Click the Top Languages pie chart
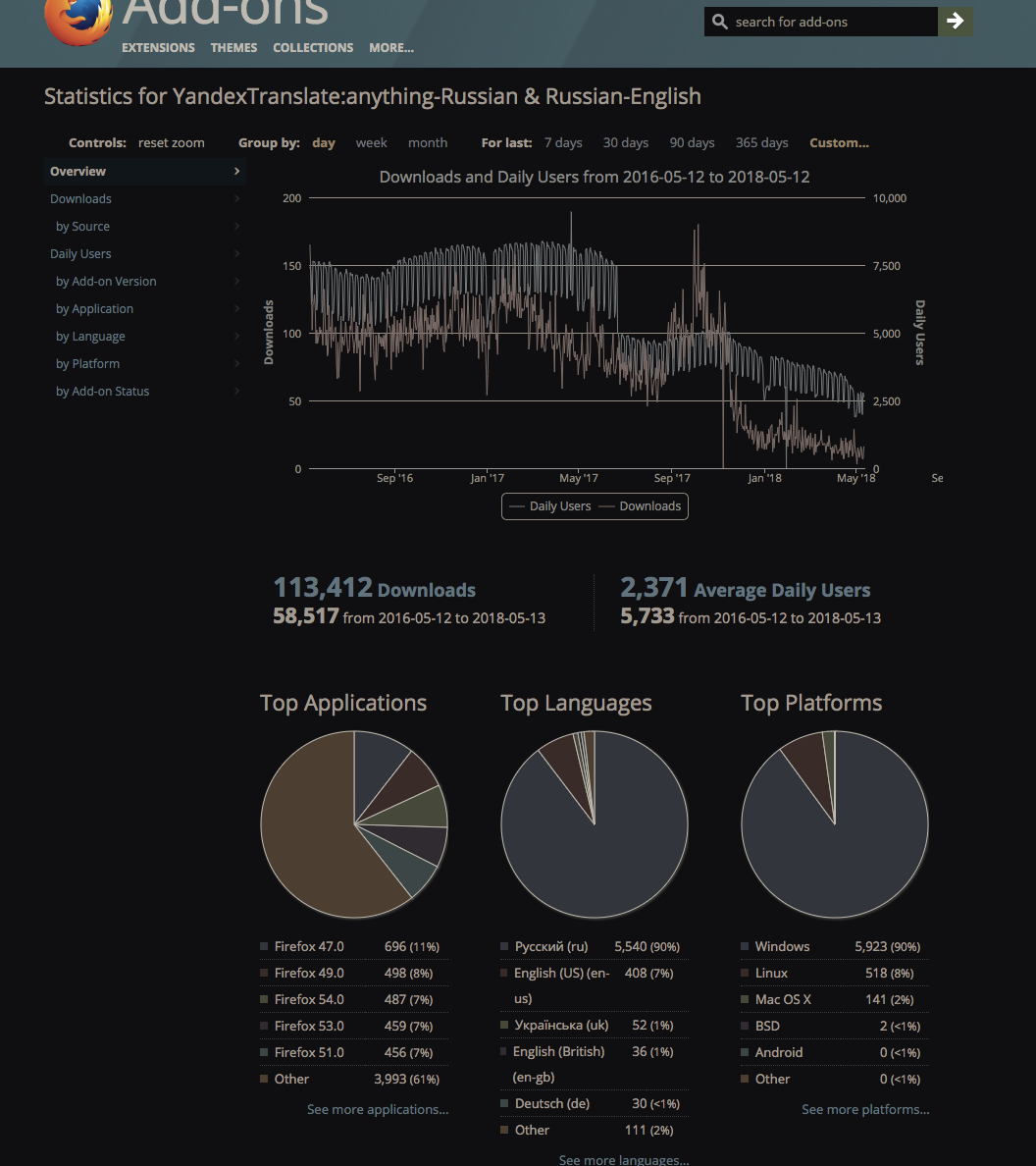Image resolution: width=1036 pixels, height=1166 pixels. click(x=595, y=823)
